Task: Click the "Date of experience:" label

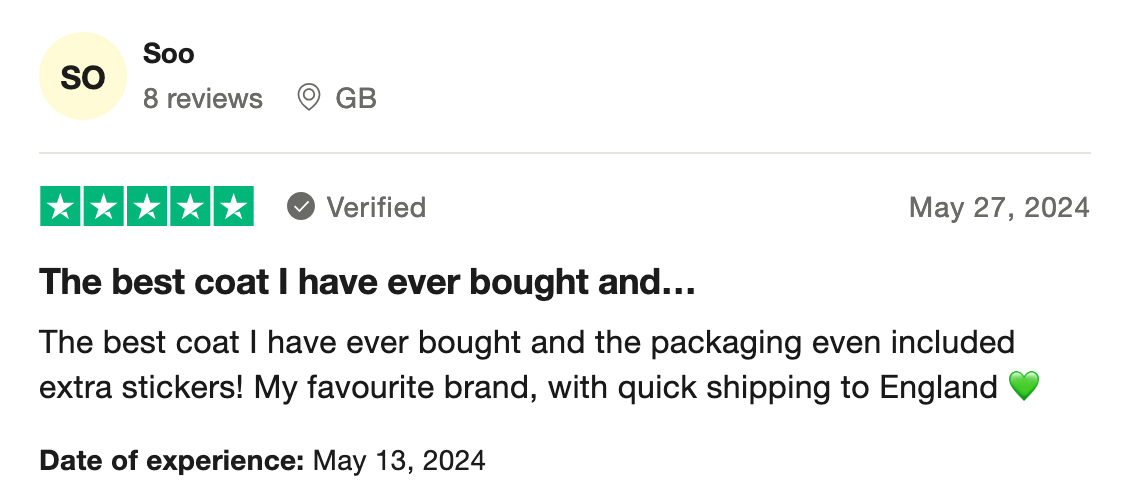Action: click(171, 461)
